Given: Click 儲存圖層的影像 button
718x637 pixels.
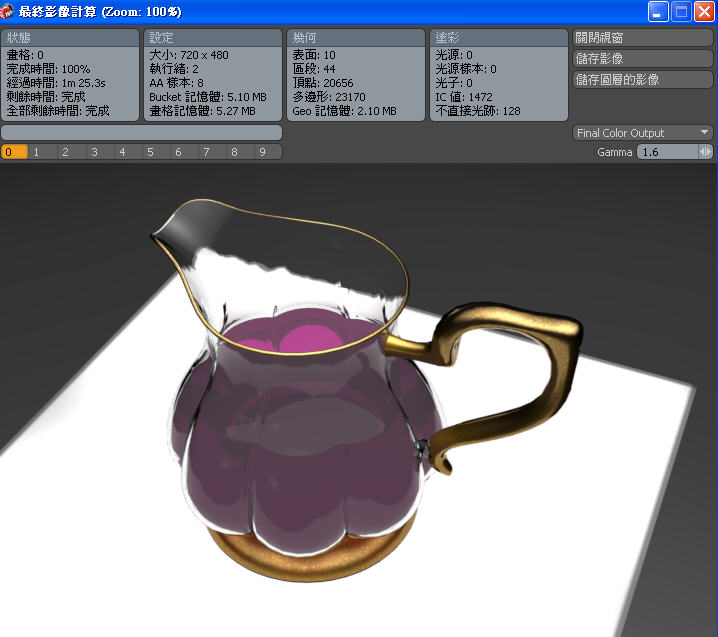Looking at the screenshot, I should 642,80.
